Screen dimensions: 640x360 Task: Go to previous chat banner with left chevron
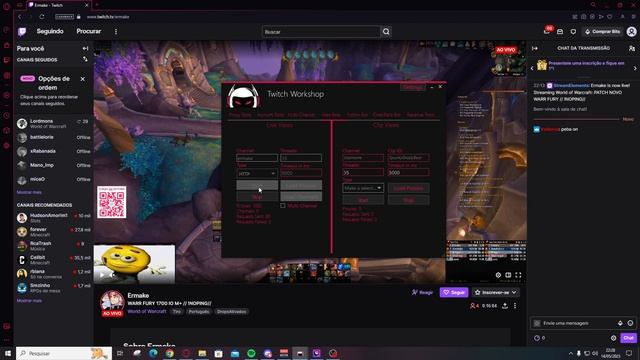(532, 68)
